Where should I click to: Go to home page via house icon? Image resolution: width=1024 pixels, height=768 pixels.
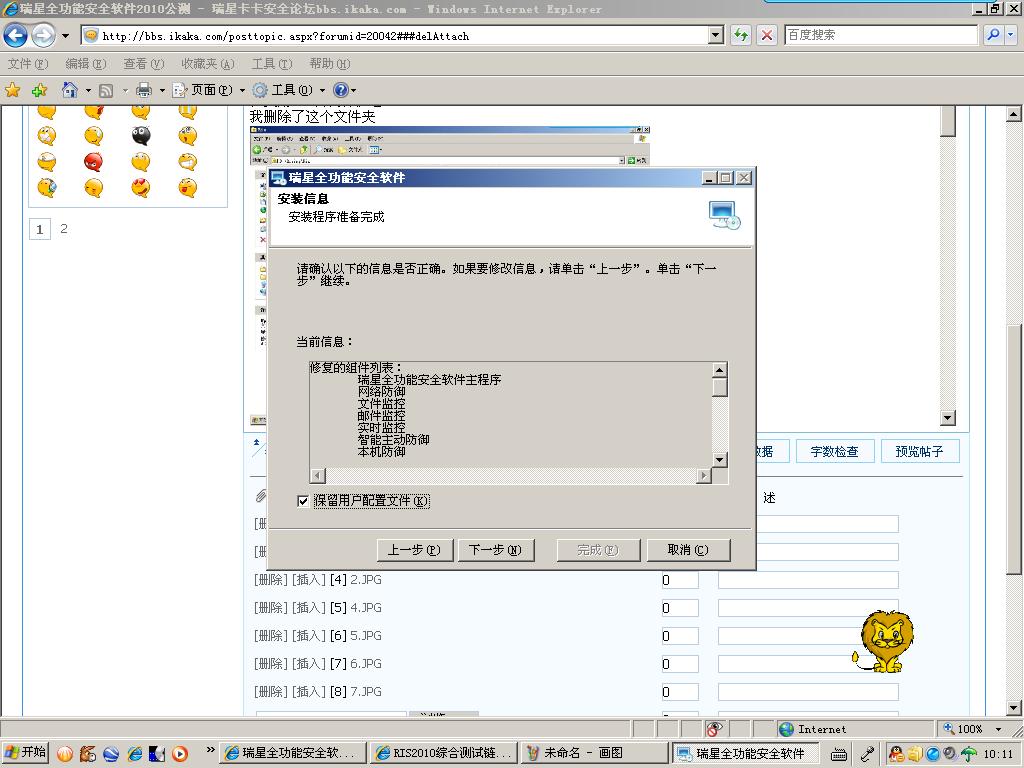pos(70,89)
